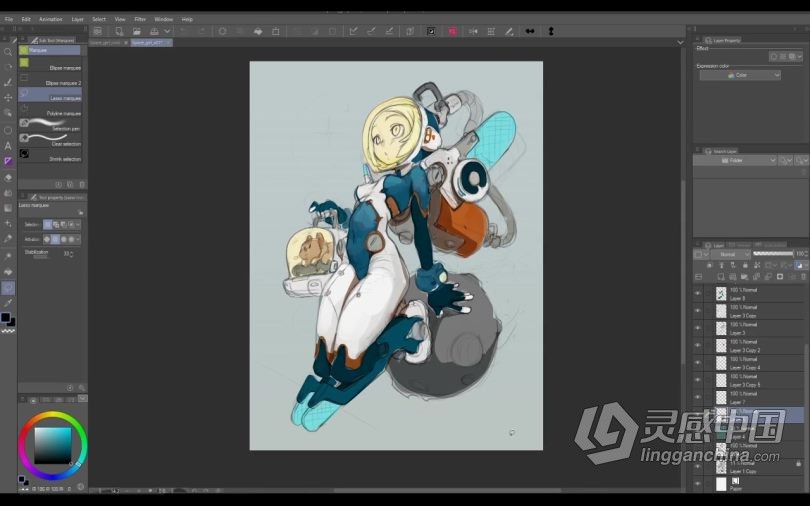Click inside the color wheel square
The image size is (810, 506).
tap(53, 445)
